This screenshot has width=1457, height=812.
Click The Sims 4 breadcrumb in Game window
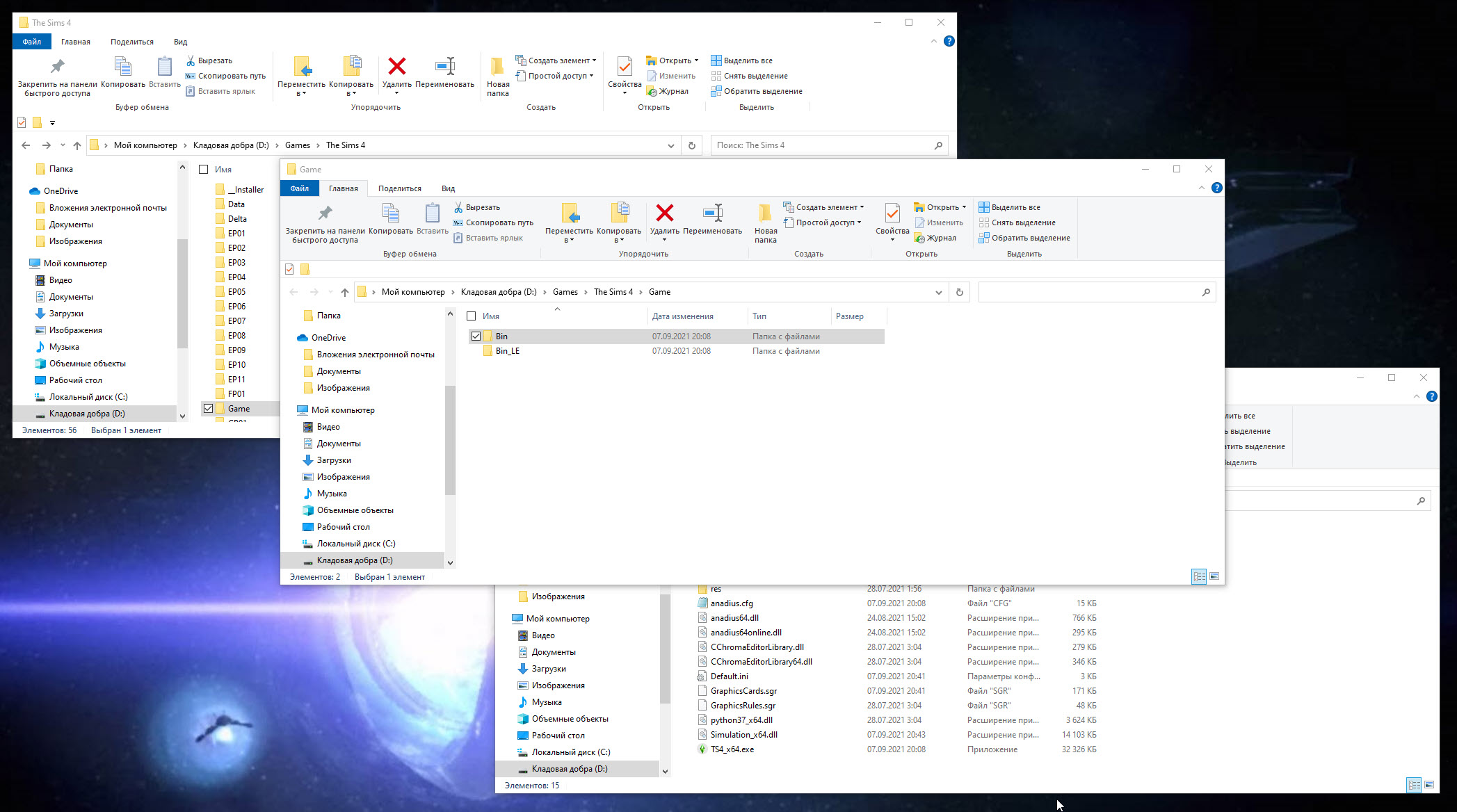coord(613,292)
